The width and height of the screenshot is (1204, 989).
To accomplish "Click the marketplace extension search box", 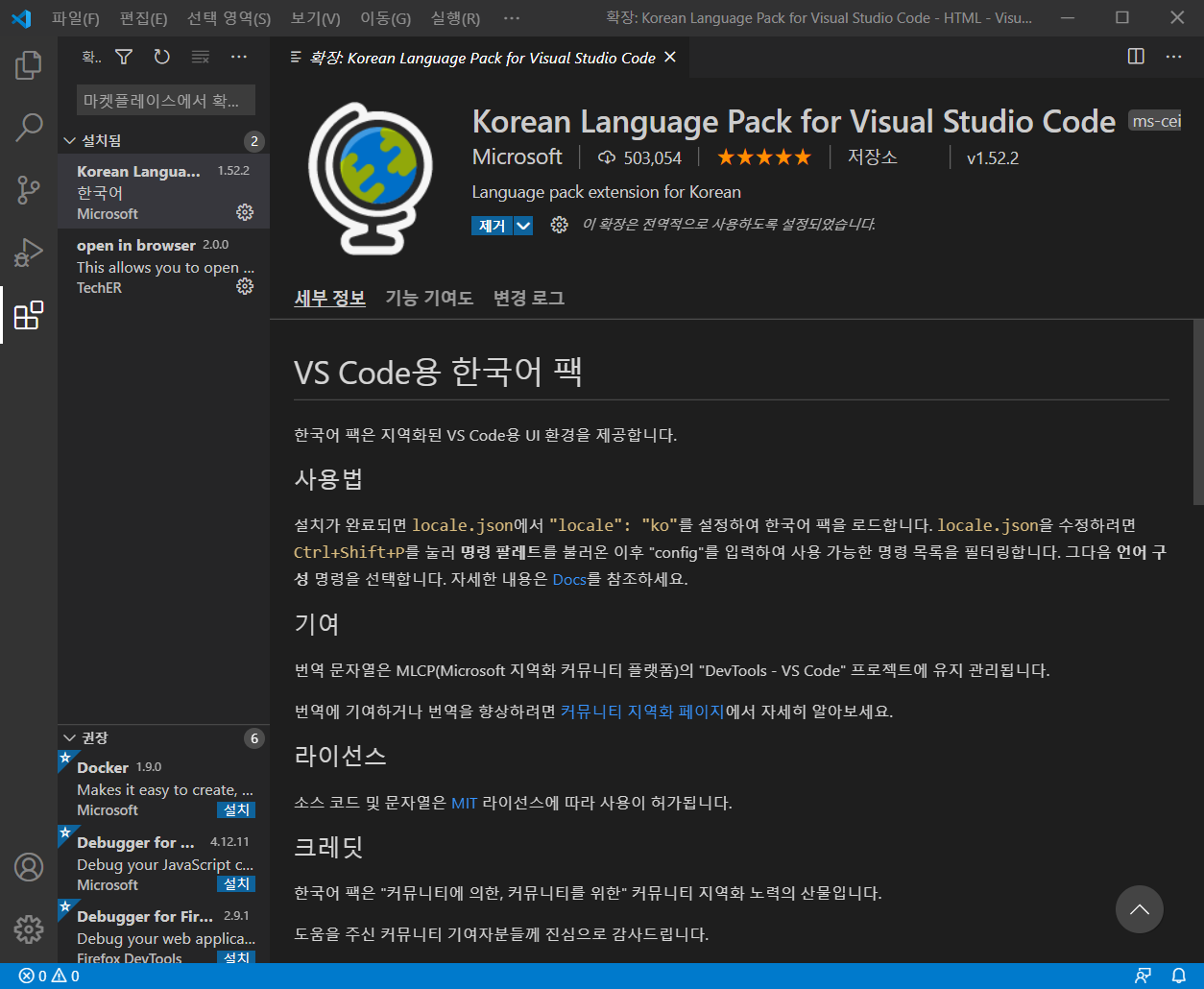I will tap(166, 100).
